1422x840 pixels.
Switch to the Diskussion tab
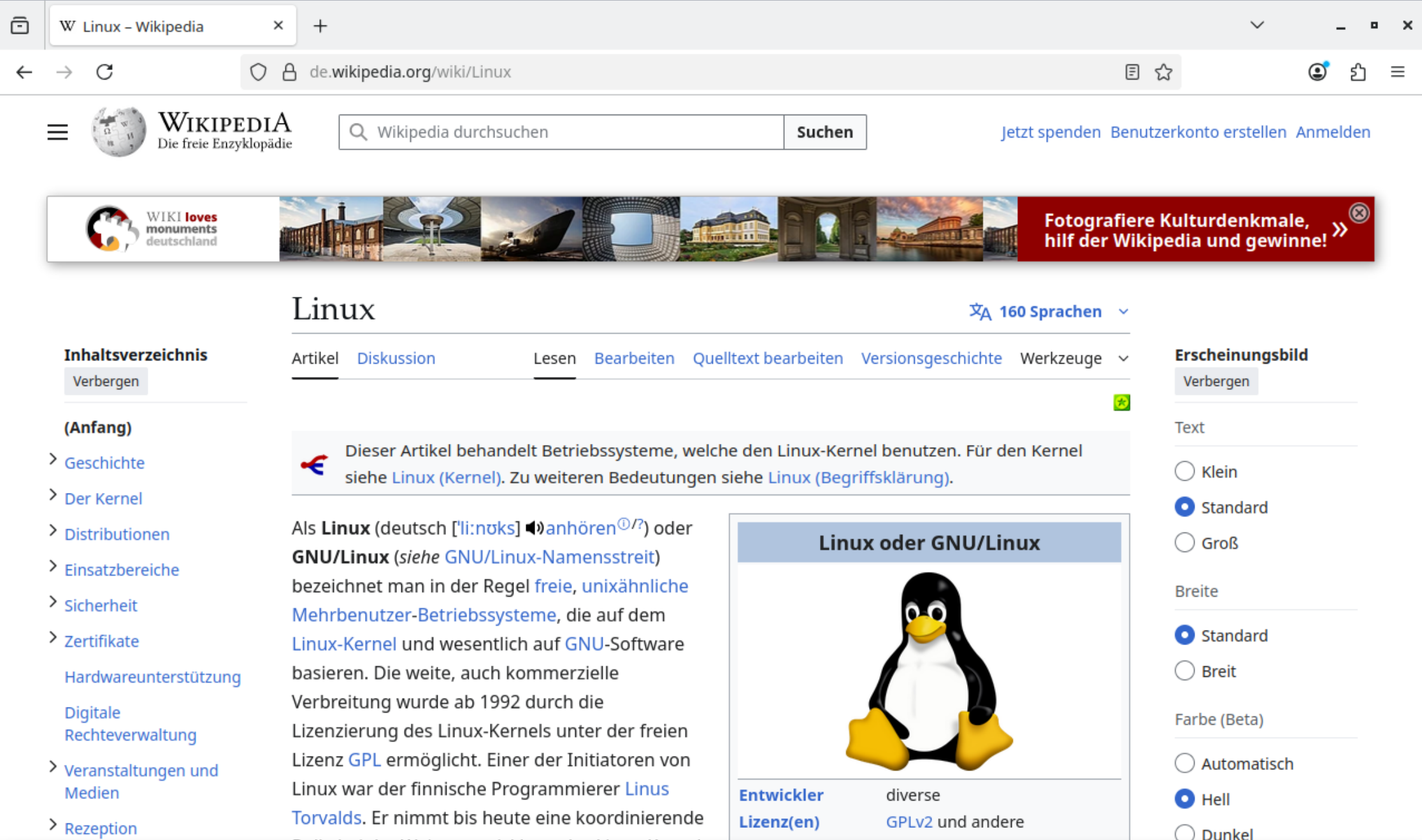pos(396,358)
